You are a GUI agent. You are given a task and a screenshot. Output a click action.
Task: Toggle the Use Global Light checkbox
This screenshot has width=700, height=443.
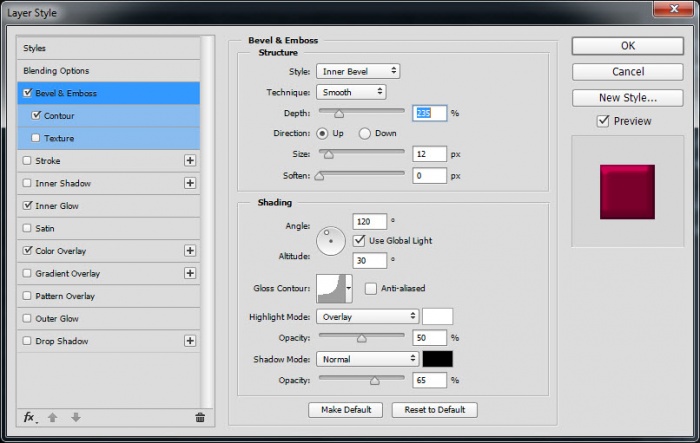pos(359,241)
